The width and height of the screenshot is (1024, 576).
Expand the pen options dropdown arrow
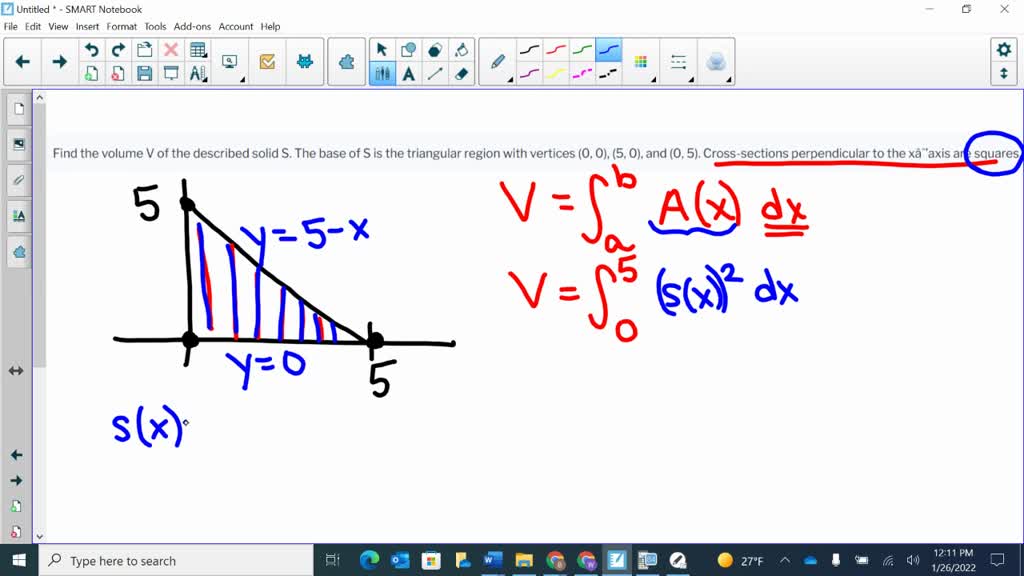(x=511, y=79)
